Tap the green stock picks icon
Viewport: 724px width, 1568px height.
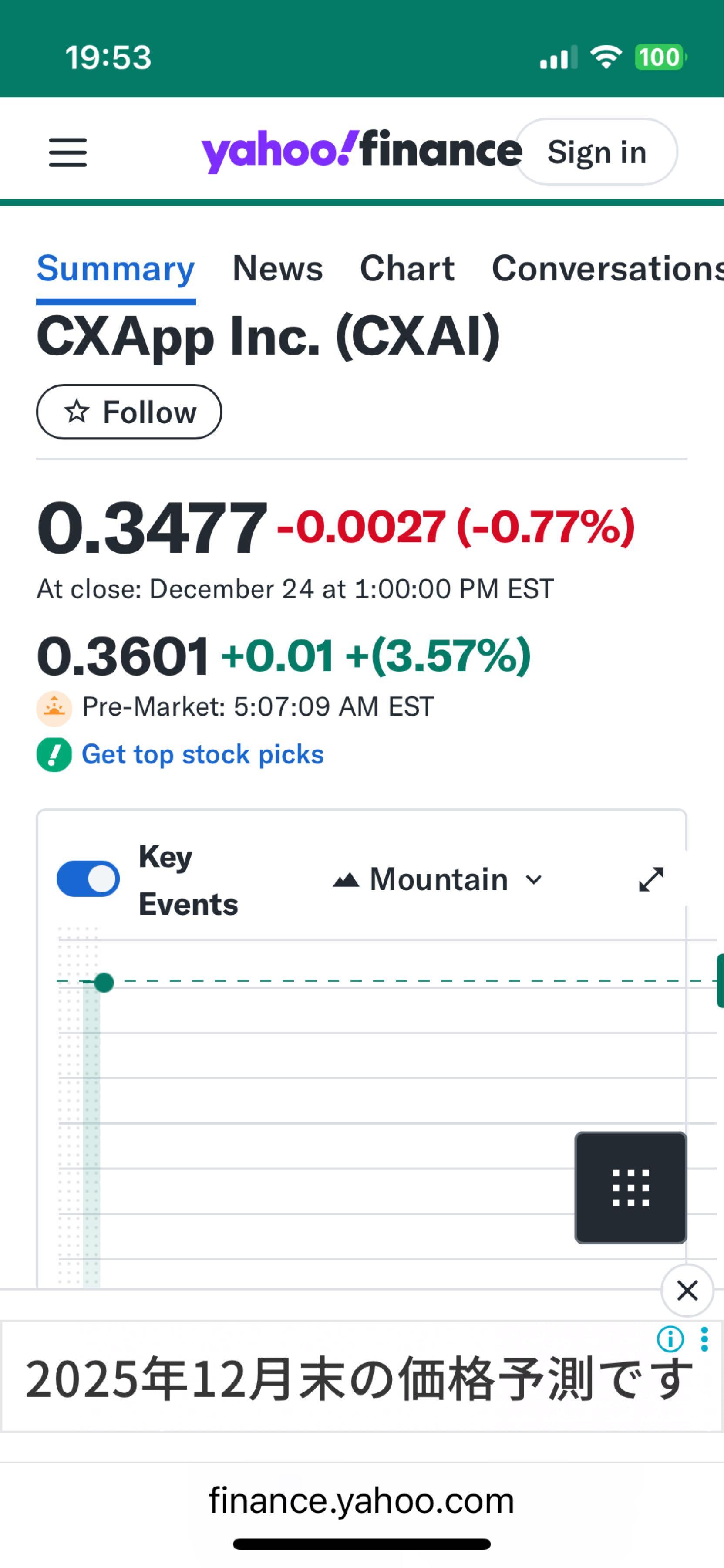54,755
